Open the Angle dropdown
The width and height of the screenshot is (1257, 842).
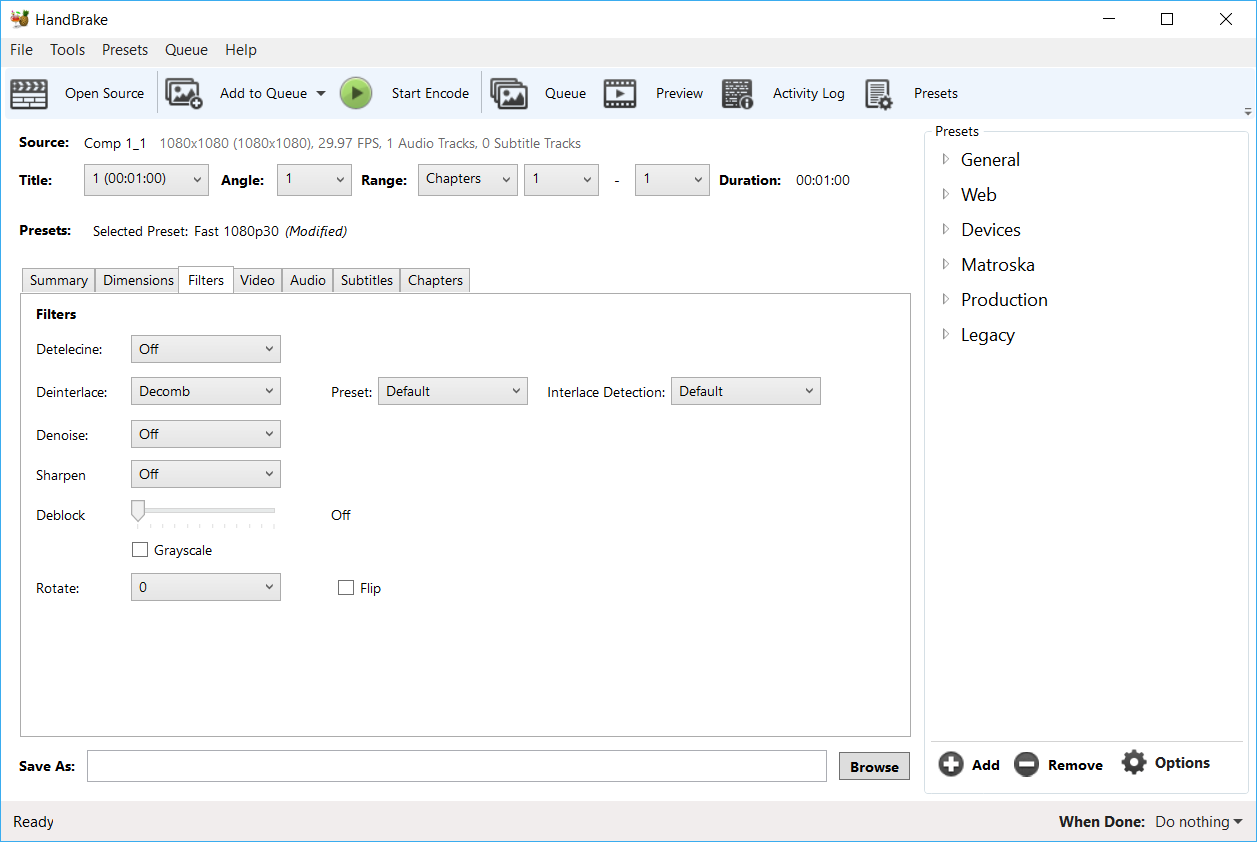point(315,180)
